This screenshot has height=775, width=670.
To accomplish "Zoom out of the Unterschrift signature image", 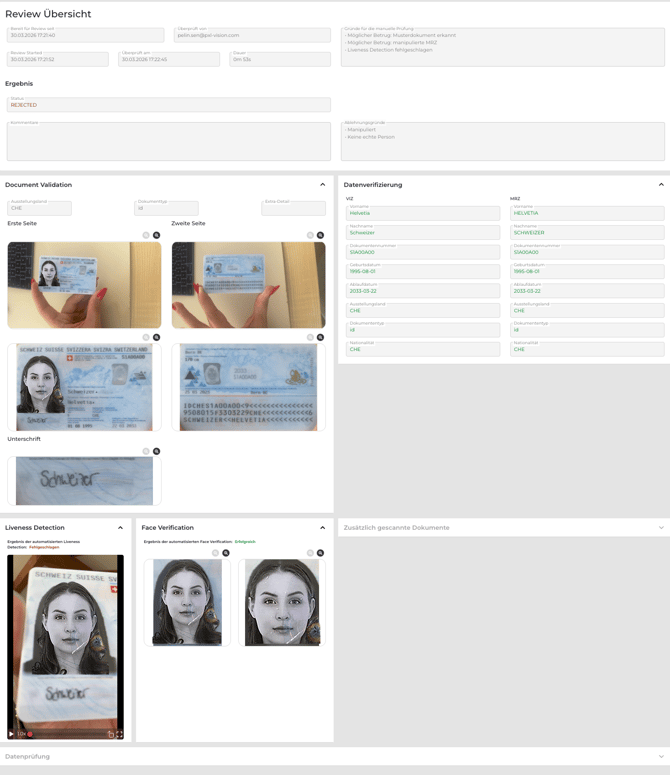I will pyautogui.click(x=146, y=451).
